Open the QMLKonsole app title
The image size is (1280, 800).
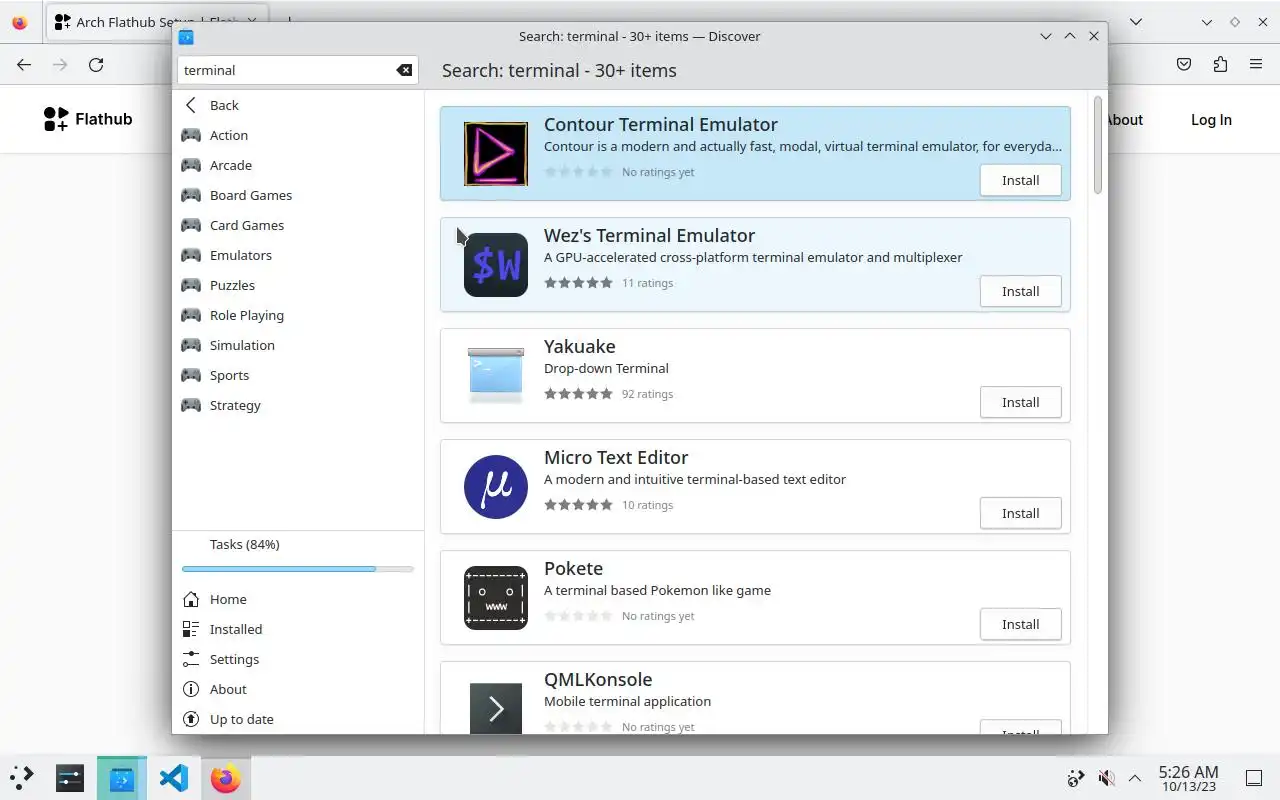coord(598,679)
